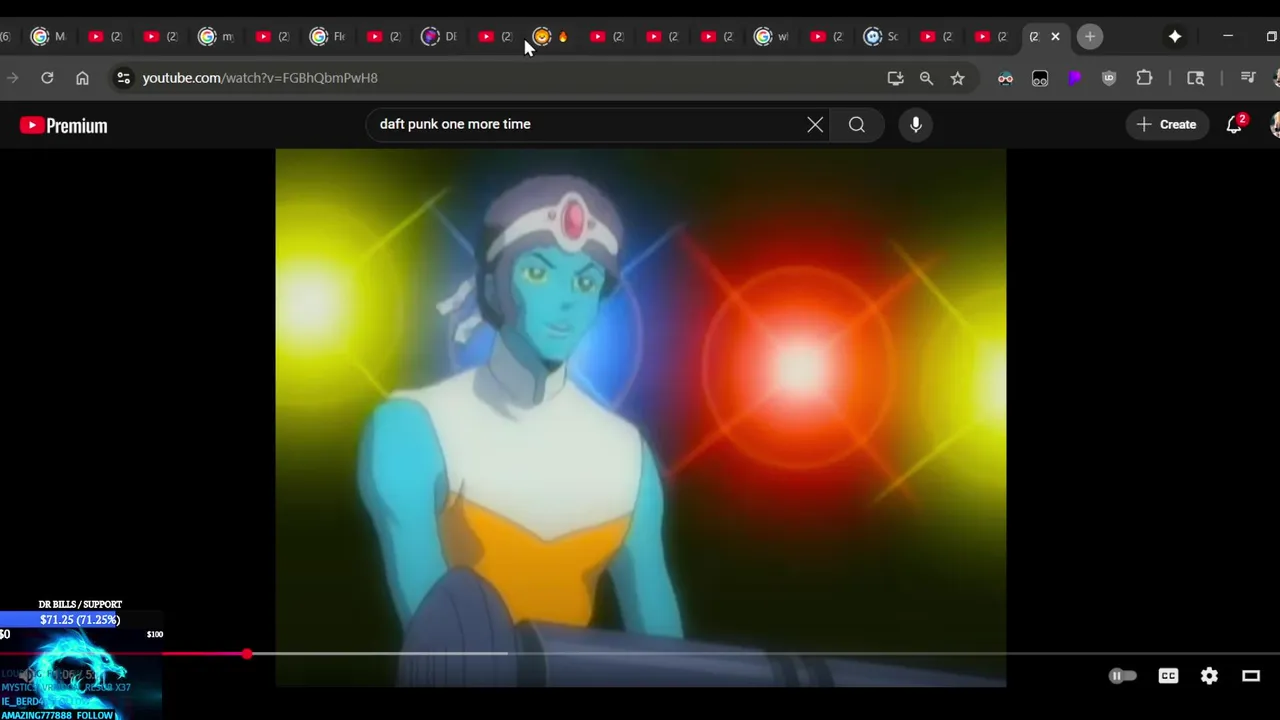Screen dimensions: 1280x720
Task: Click the Gemini sparkle icon in tab strip
Action: coord(1175,37)
